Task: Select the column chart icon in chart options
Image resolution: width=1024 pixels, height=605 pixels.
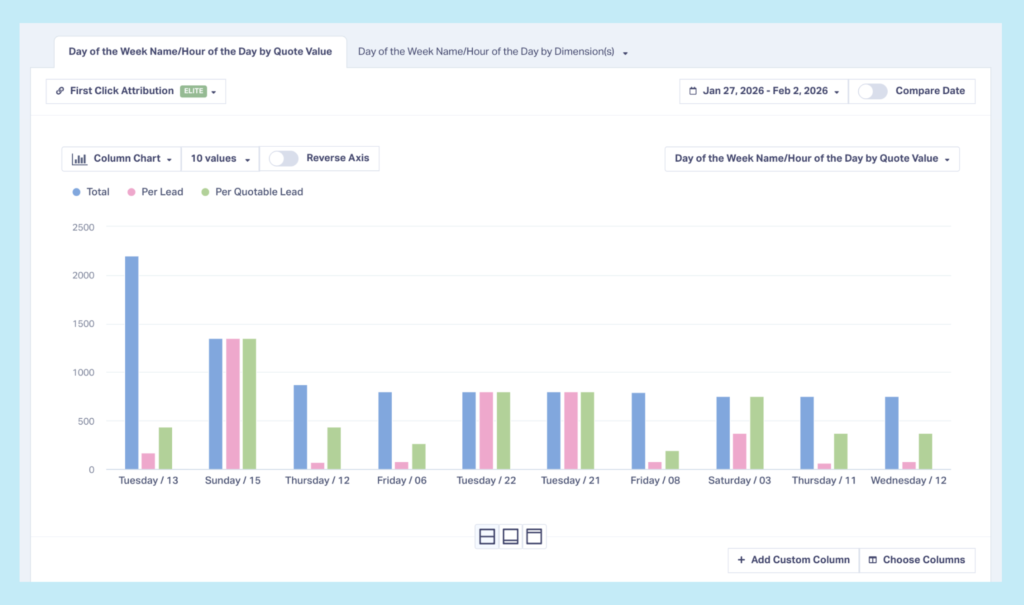Action: tap(79, 158)
